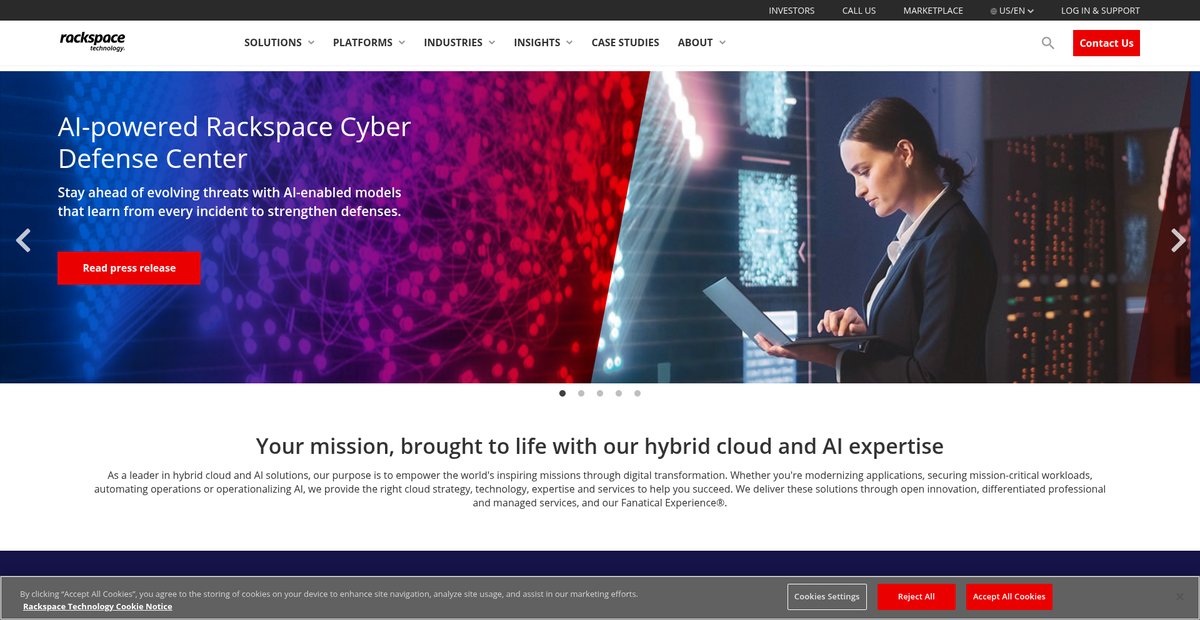Advance to next hero slide arrow
Viewport: 1200px width, 620px height.
(1178, 240)
